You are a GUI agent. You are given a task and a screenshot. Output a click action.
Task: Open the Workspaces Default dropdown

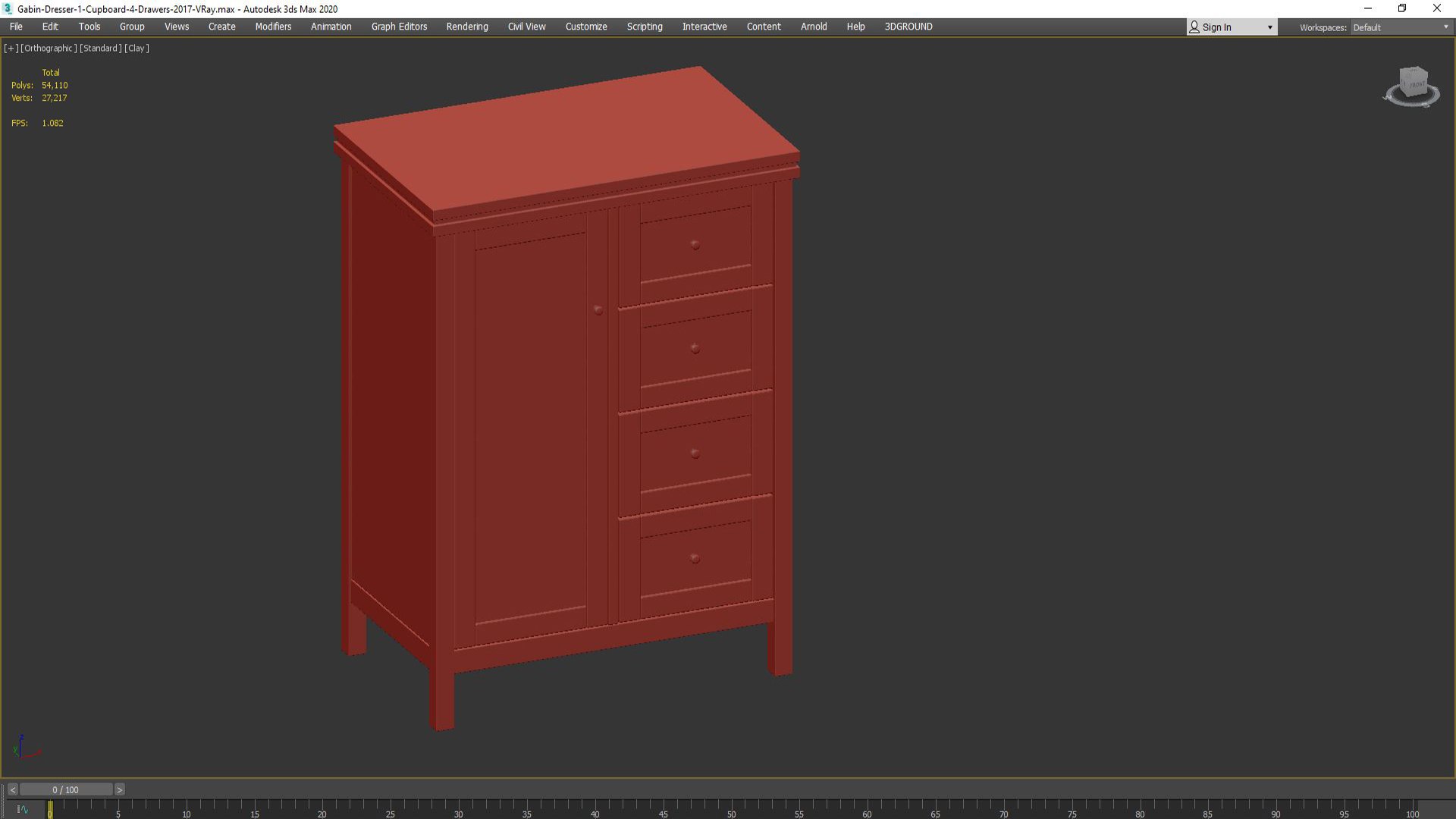pyautogui.click(x=1401, y=27)
